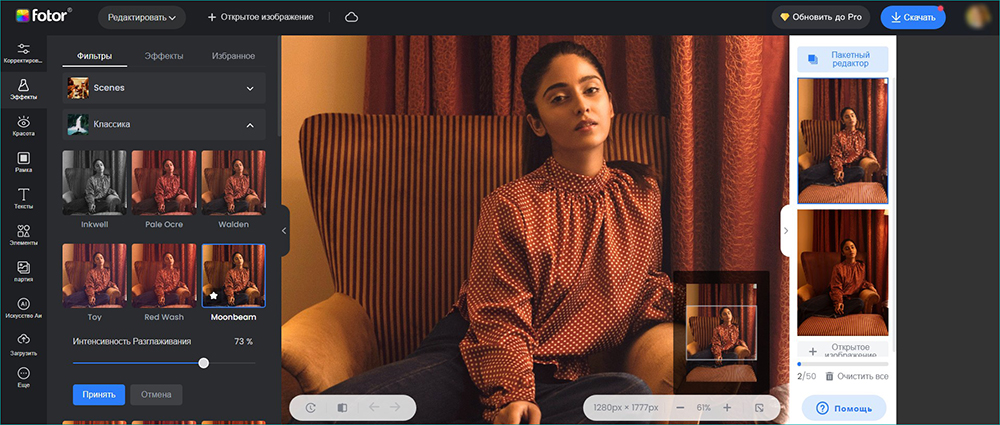1000x425 pixels.
Task: Select the Красота beauty tool icon
Action: (x=23, y=125)
